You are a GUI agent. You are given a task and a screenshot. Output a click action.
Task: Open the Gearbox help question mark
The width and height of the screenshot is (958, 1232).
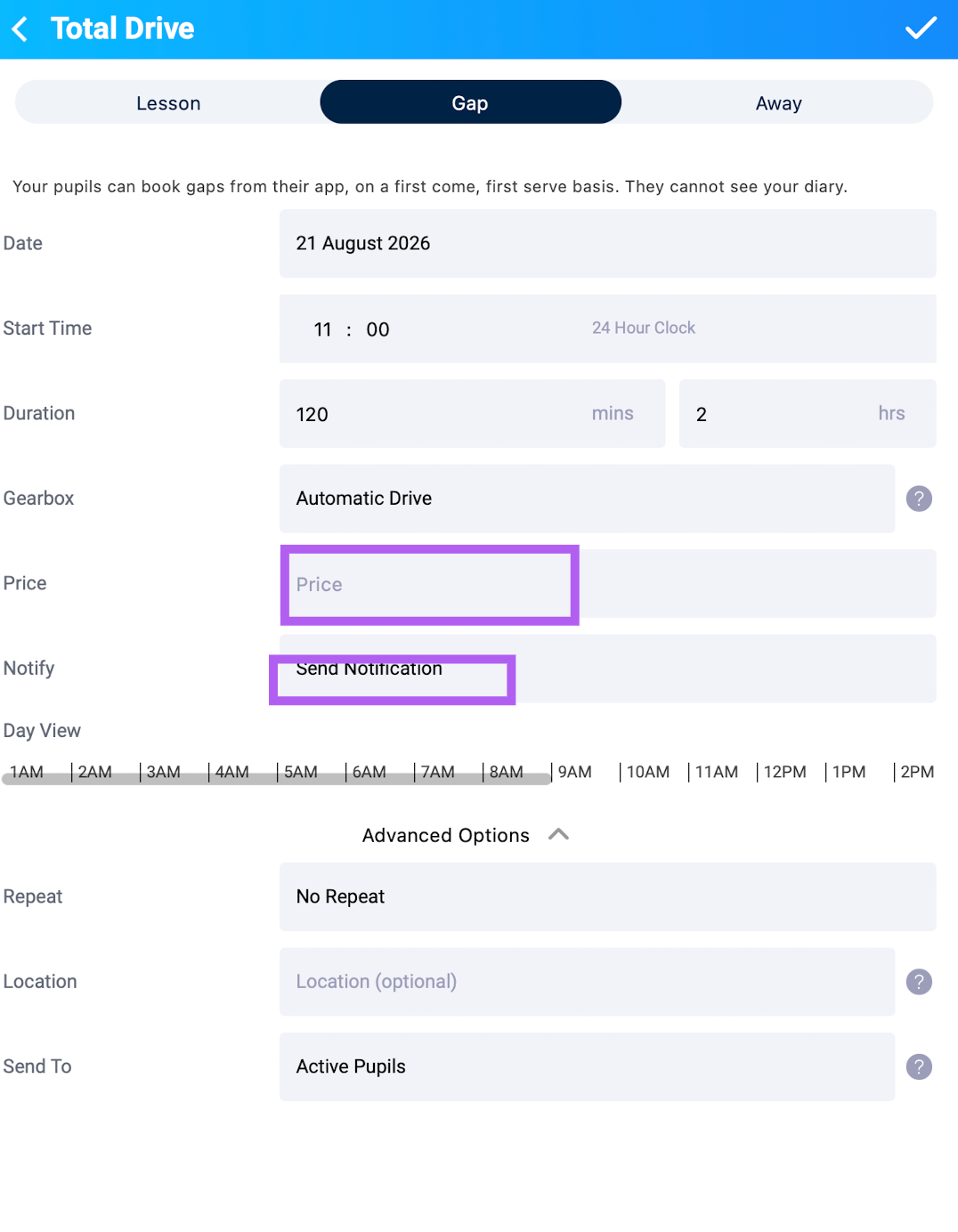[x=919, y=498]
